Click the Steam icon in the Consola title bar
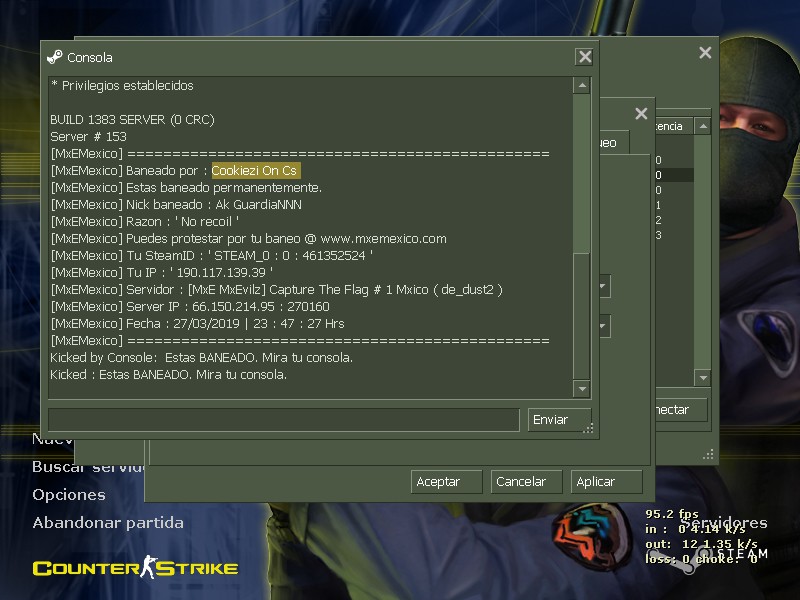 [x=55, y=57]
